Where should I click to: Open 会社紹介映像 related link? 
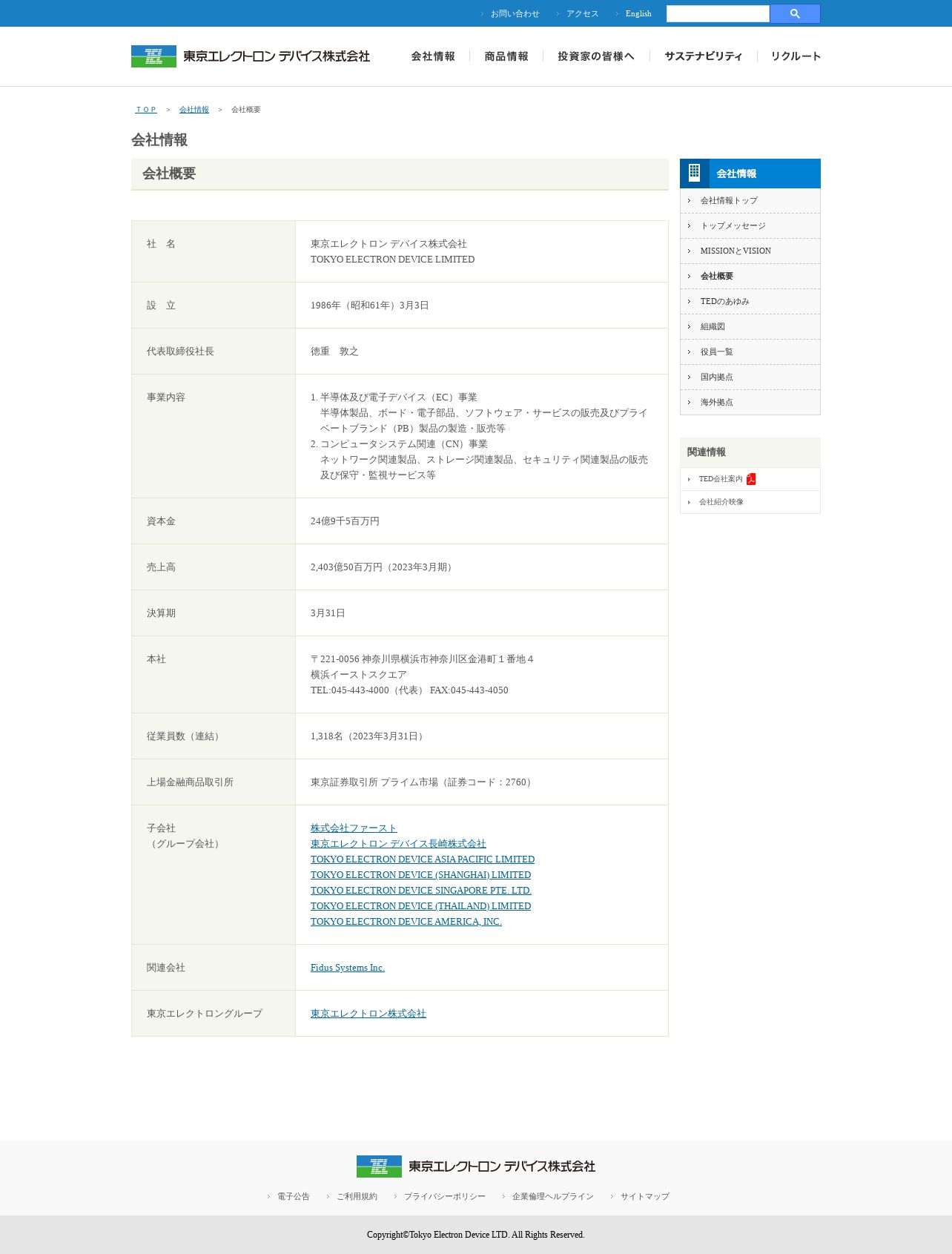click(x=721, y=502)
